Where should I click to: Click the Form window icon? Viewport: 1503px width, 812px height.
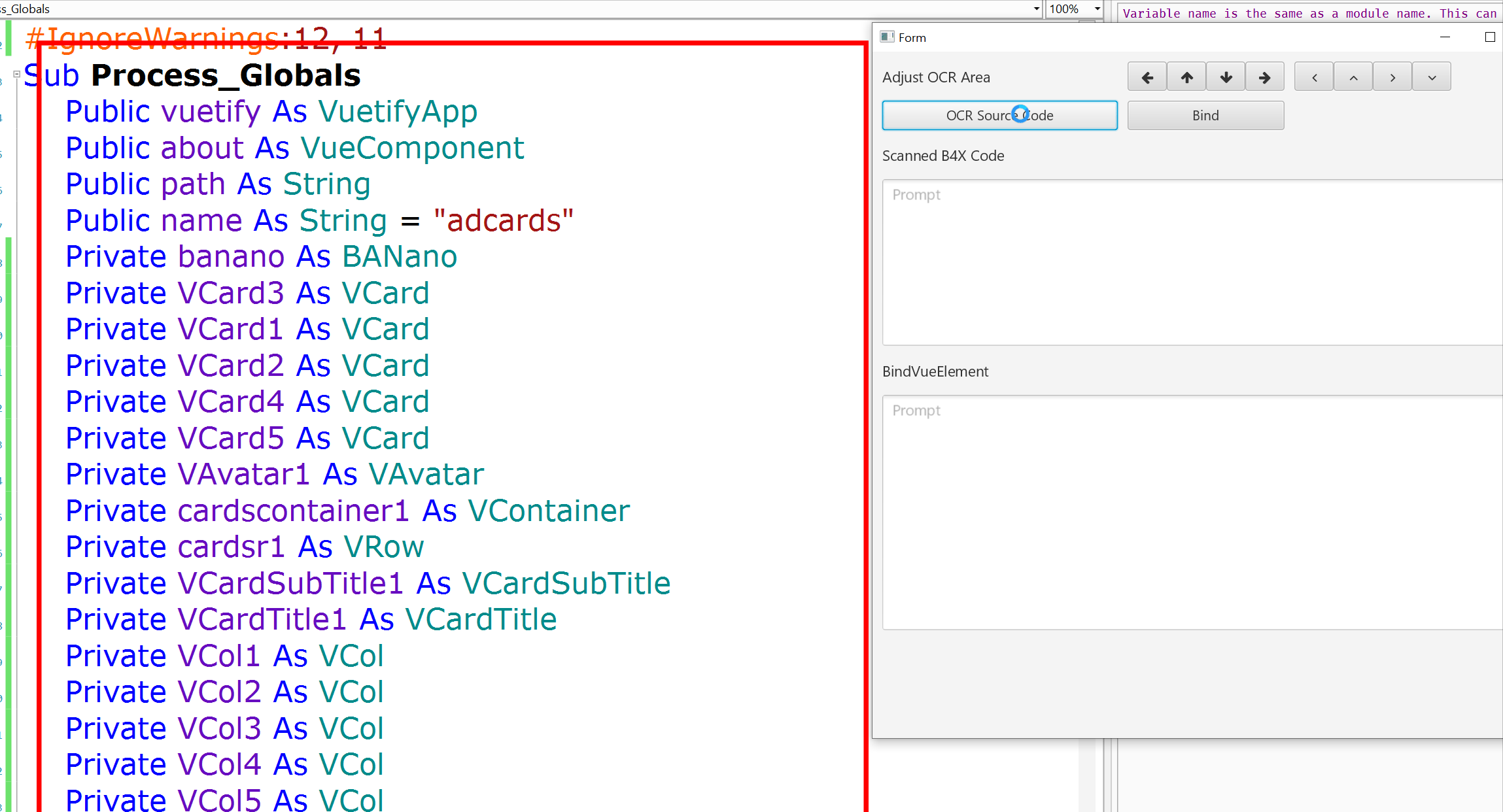pyautogui.click(x=887, y=37)
